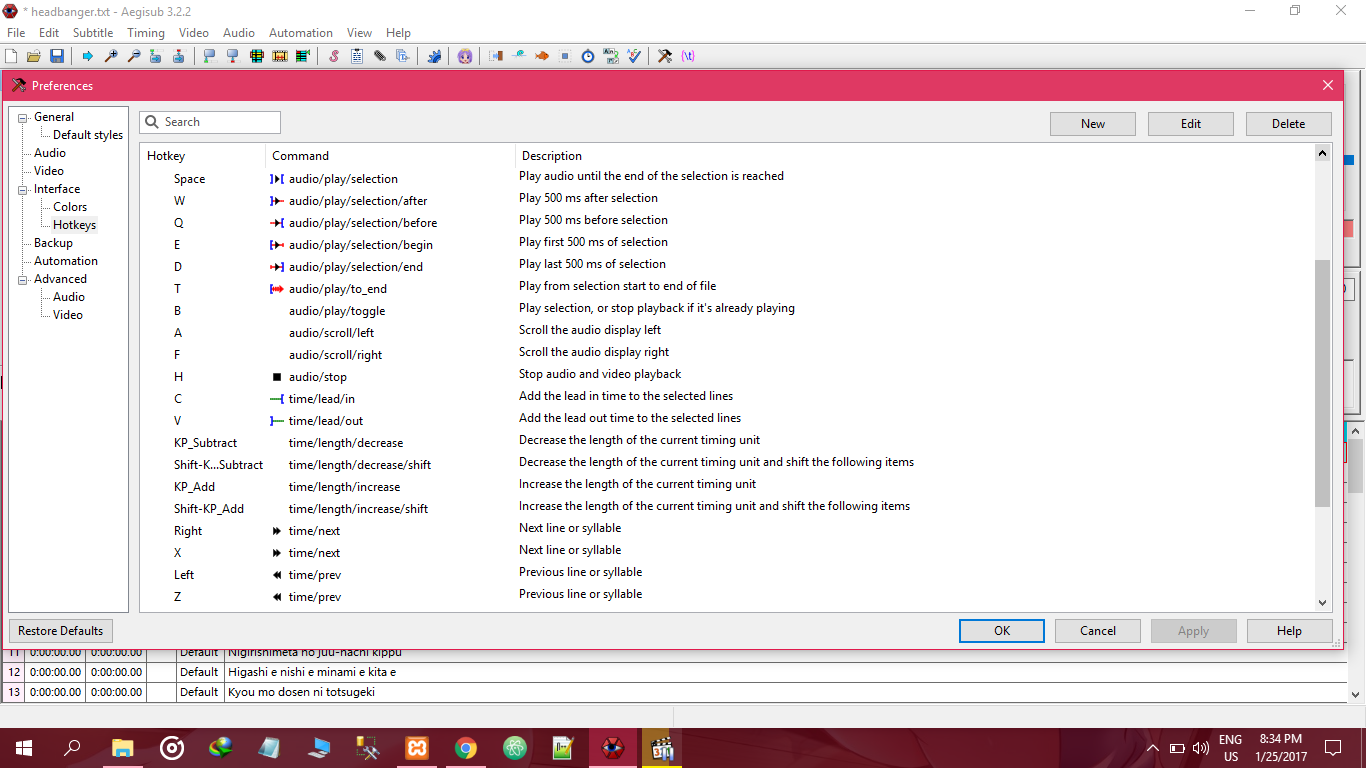The height and width of the screenshot is (768, 1366).
Task: Select Audio under Advanced
Action: point(69,297)
